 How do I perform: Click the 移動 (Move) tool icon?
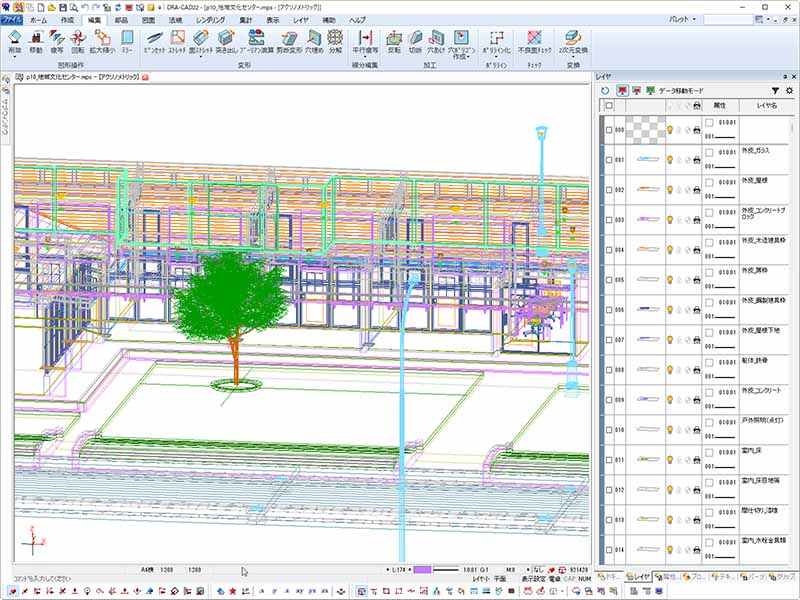pos(36,38)
